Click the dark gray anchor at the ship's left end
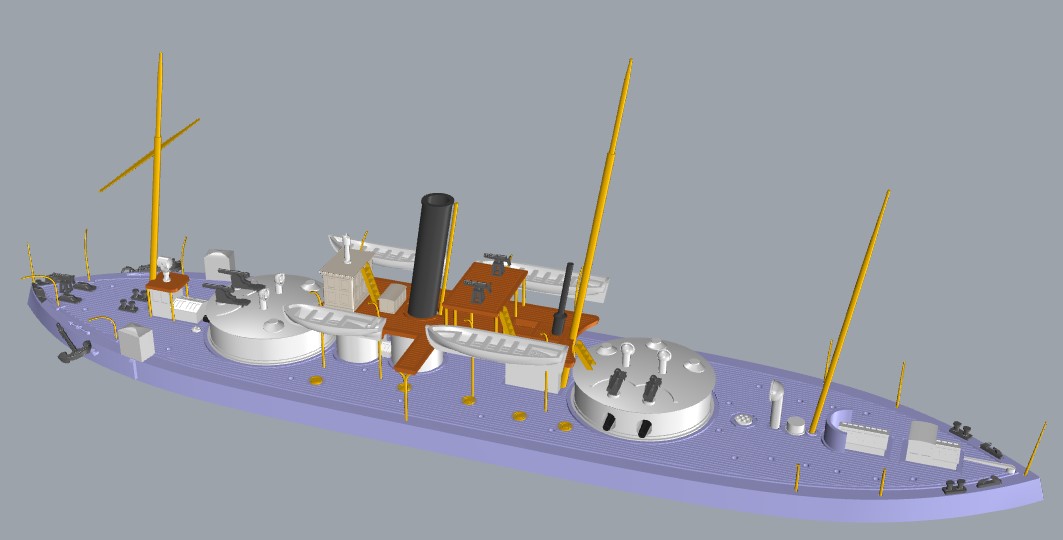The height and width of the screenshot is (540, 1063). (74, 346)
